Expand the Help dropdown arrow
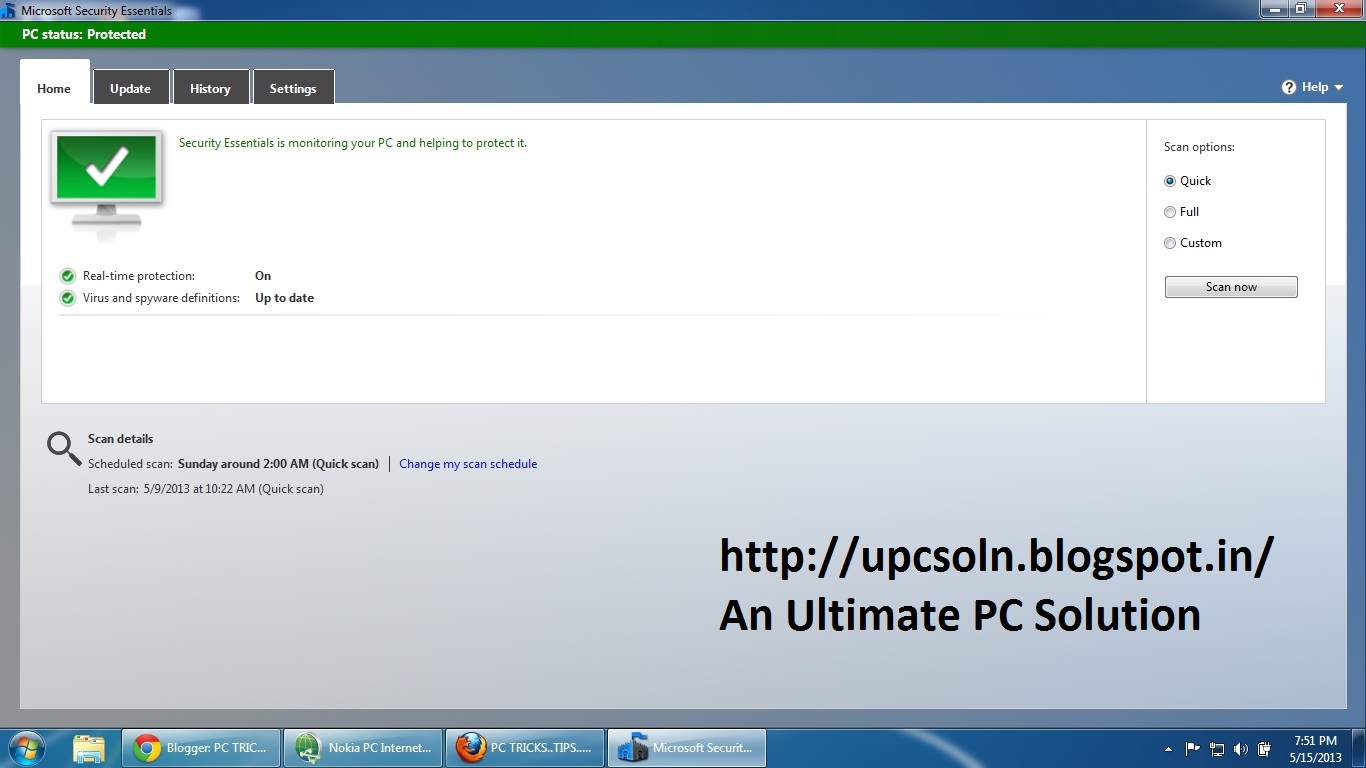Viewport: 1366px width, 768px height. tap(1339, 88)
